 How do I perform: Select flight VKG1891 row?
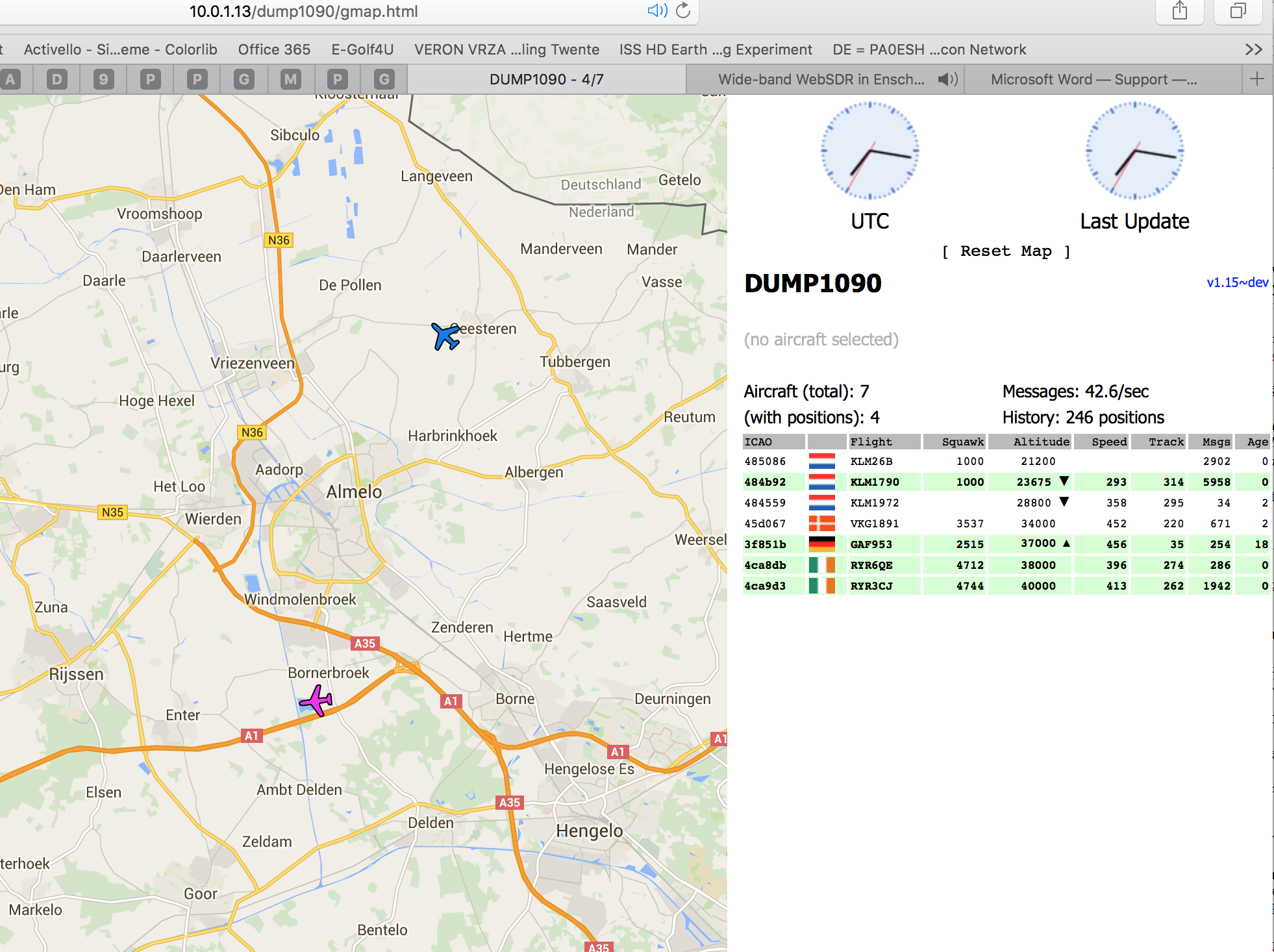(1006, 523)
